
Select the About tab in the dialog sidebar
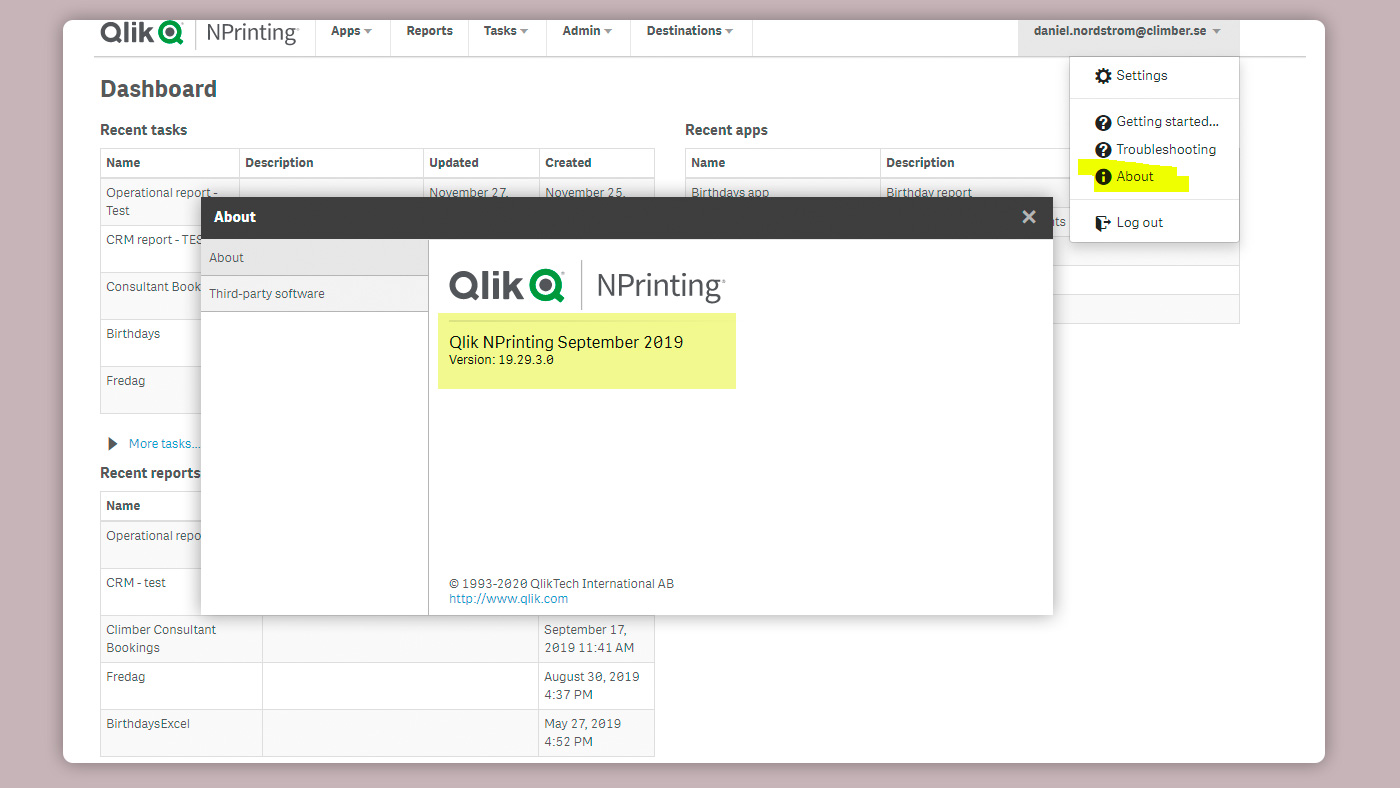[315, 258]
